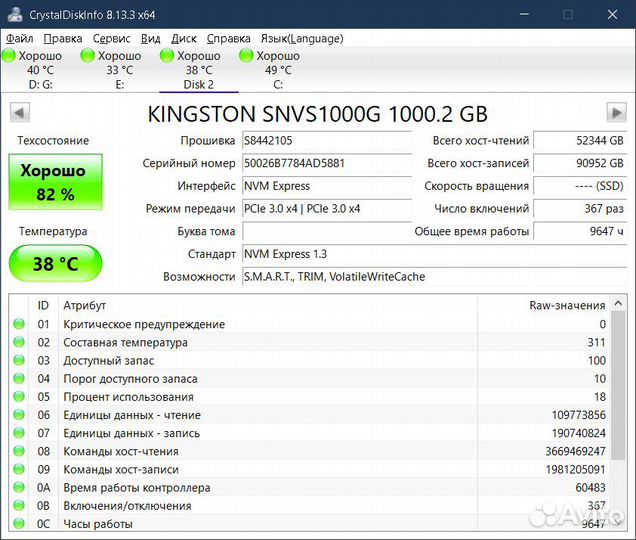
Task: Click the firmware field S8442105
Action: coord(327,141)
